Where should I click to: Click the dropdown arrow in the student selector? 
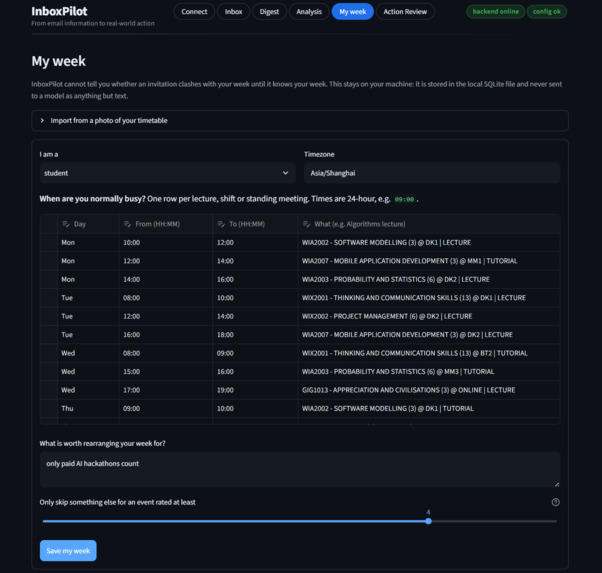pos(285,173)
